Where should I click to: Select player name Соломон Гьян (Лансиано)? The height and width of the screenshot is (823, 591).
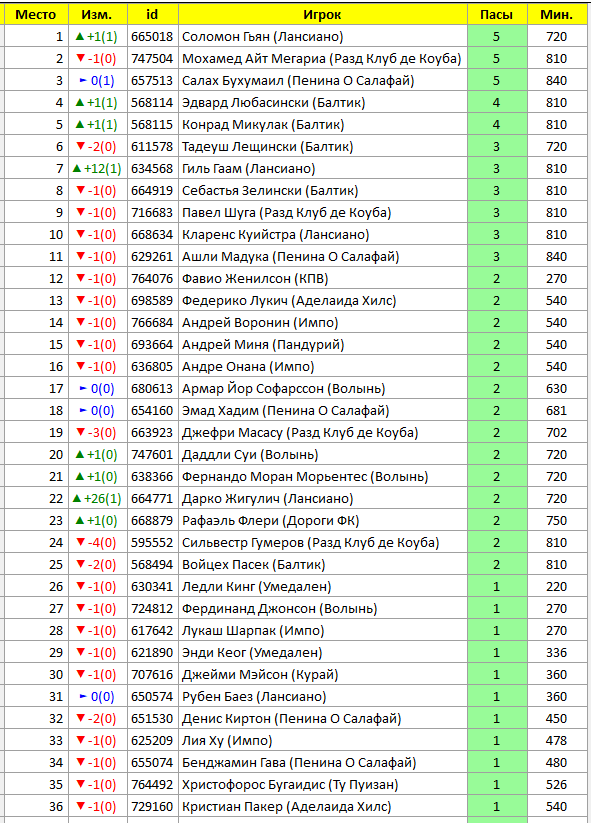pyautogui.click(x=262, y=37)
